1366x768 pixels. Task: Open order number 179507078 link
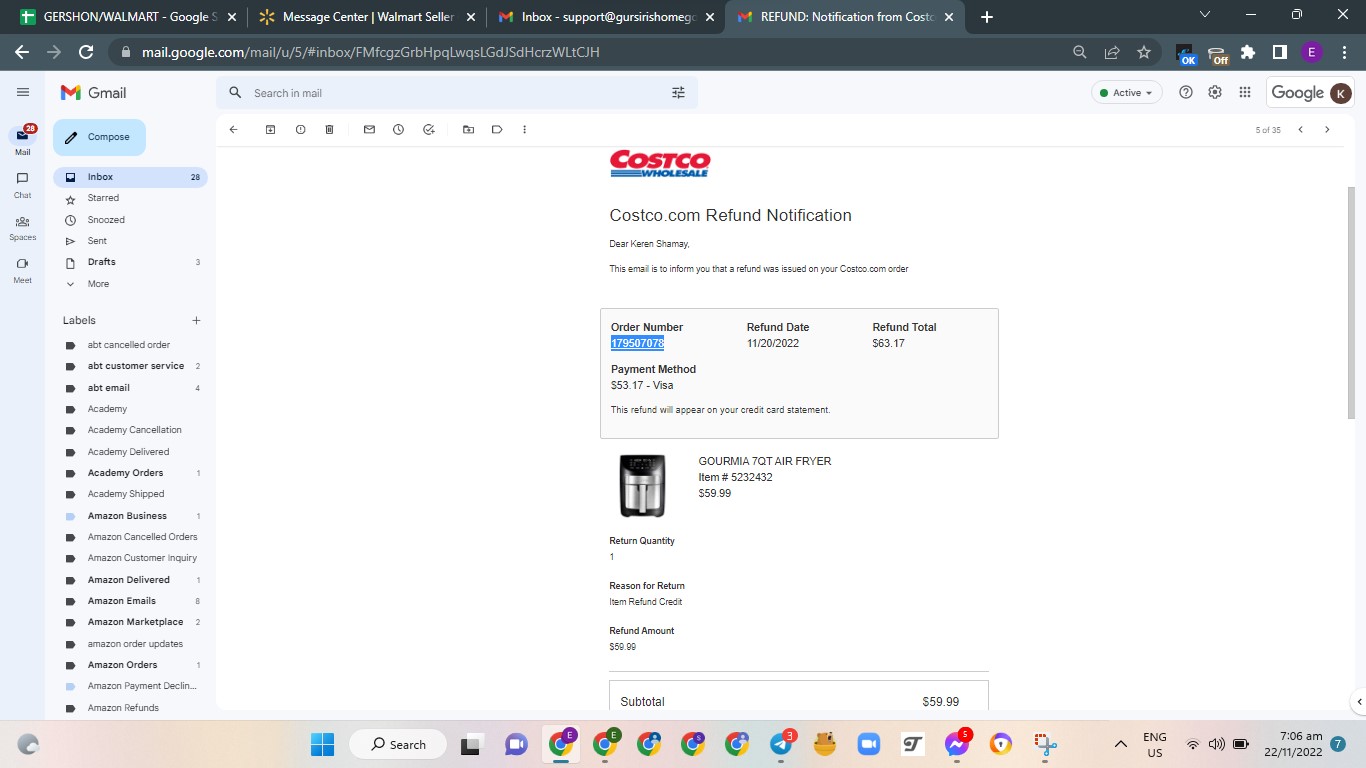(637, 343)
